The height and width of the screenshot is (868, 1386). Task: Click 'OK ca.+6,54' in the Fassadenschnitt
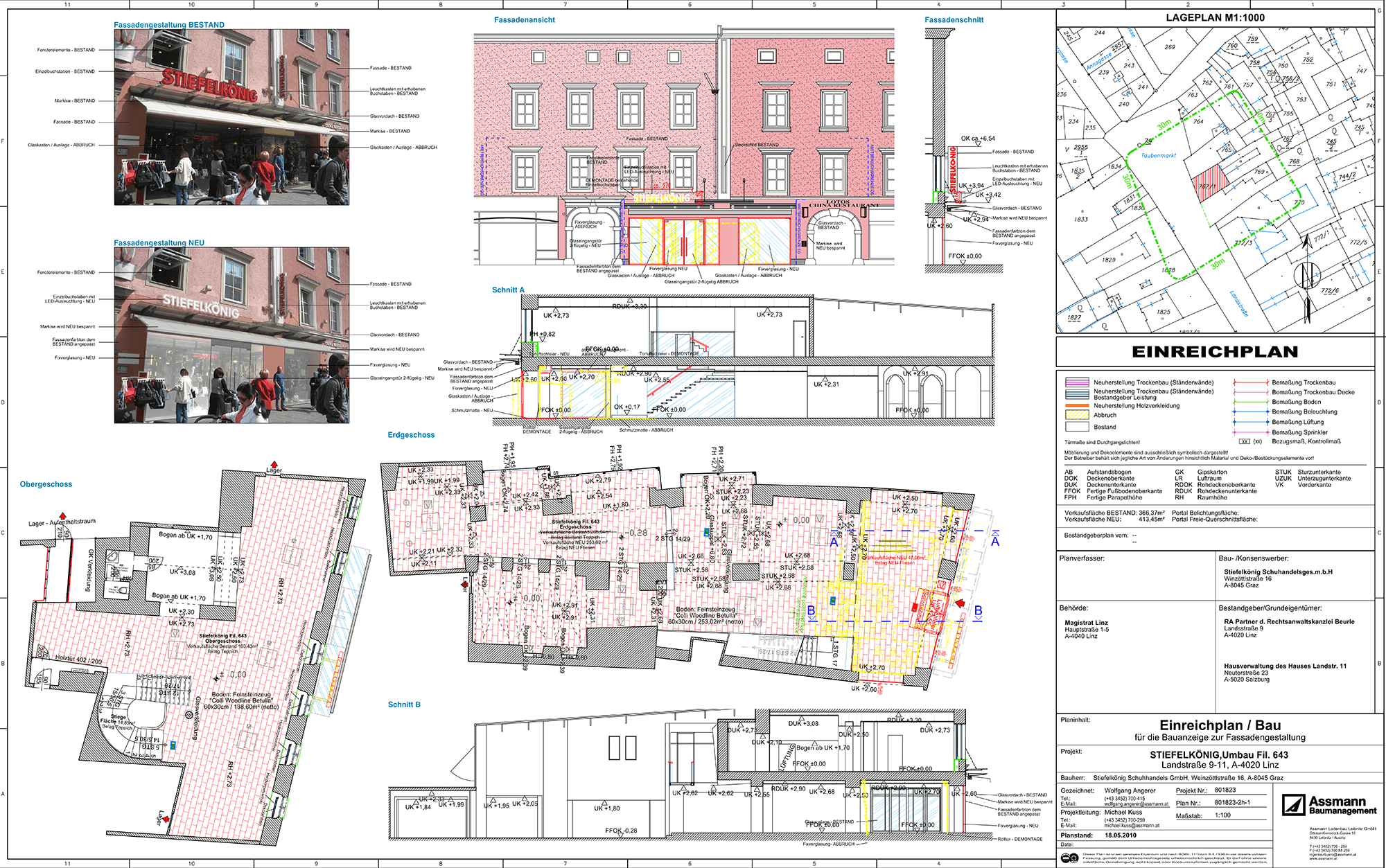977,139
